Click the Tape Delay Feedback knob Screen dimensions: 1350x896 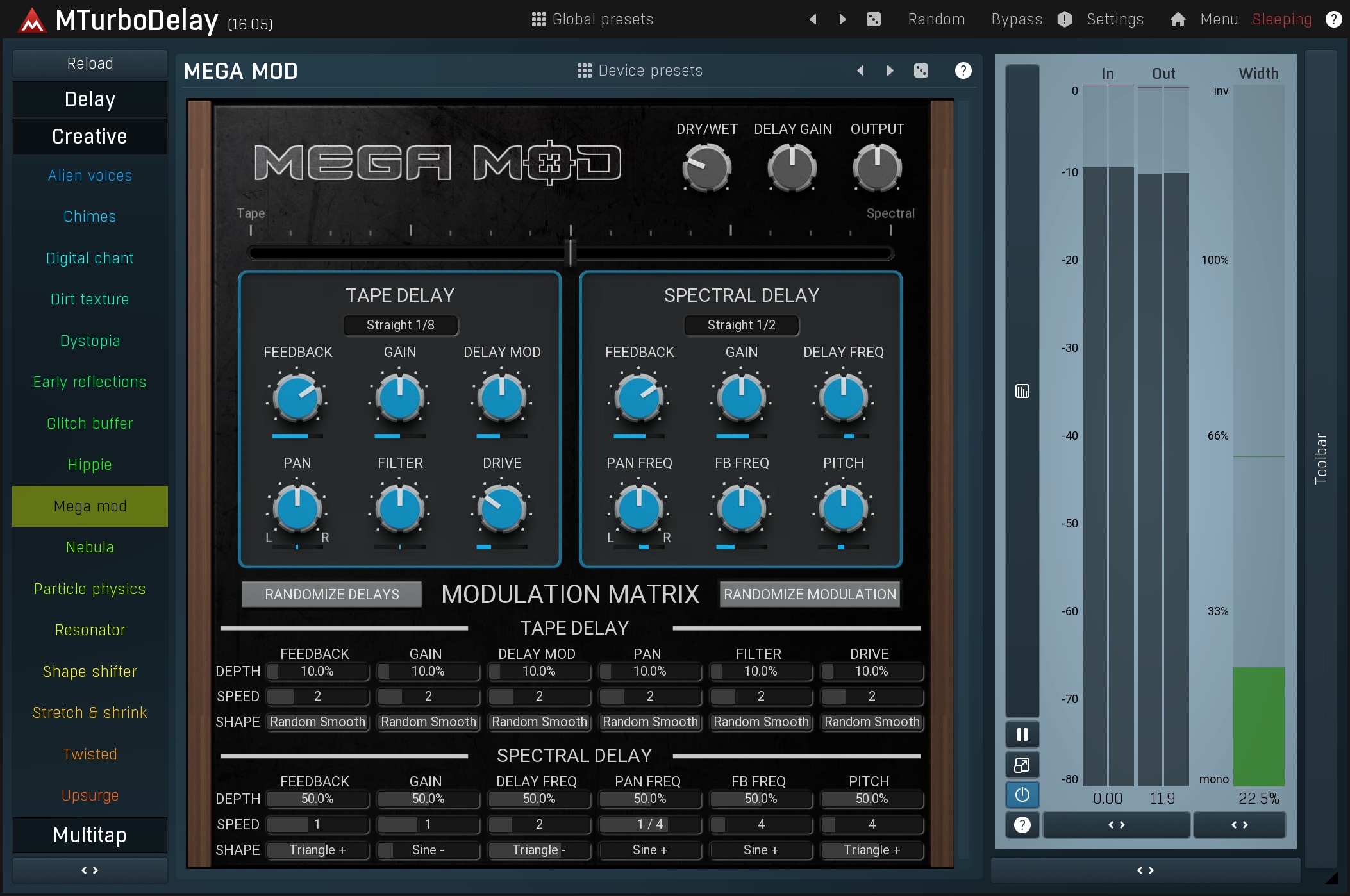coord(297,397)
